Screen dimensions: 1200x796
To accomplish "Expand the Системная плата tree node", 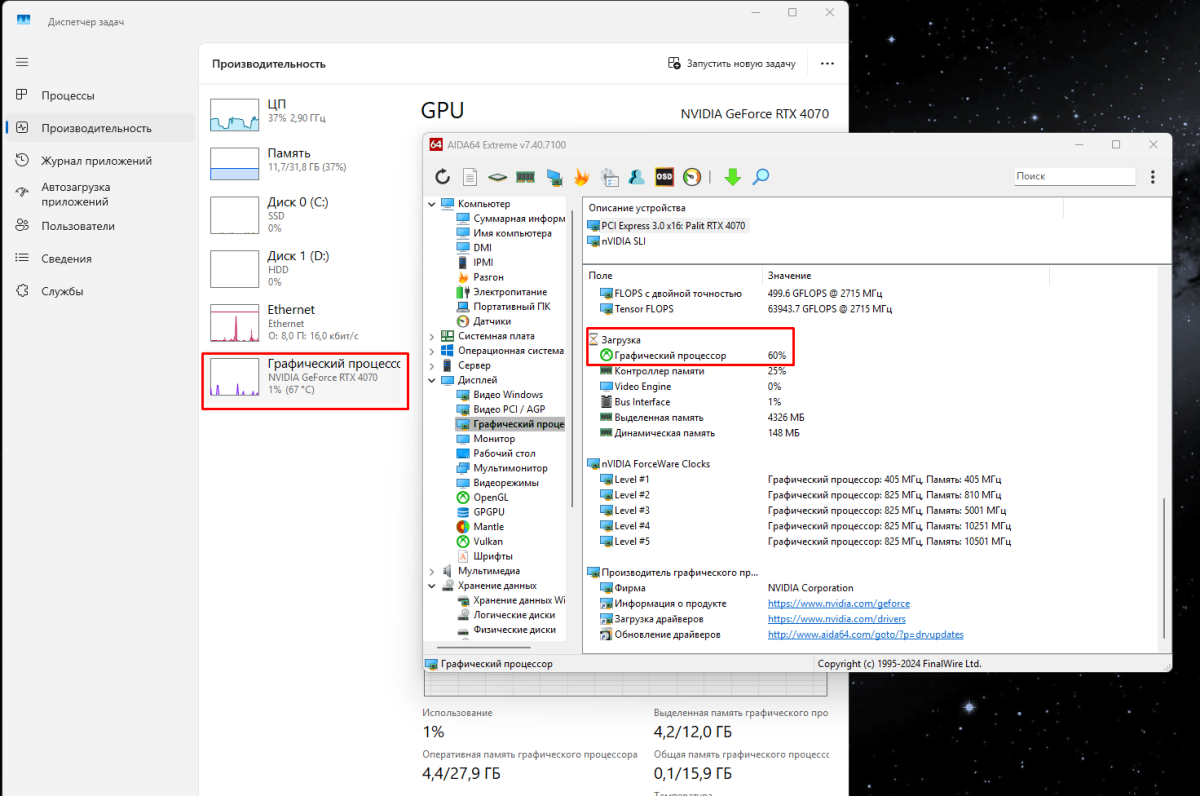I will click(x=432, y=336).
